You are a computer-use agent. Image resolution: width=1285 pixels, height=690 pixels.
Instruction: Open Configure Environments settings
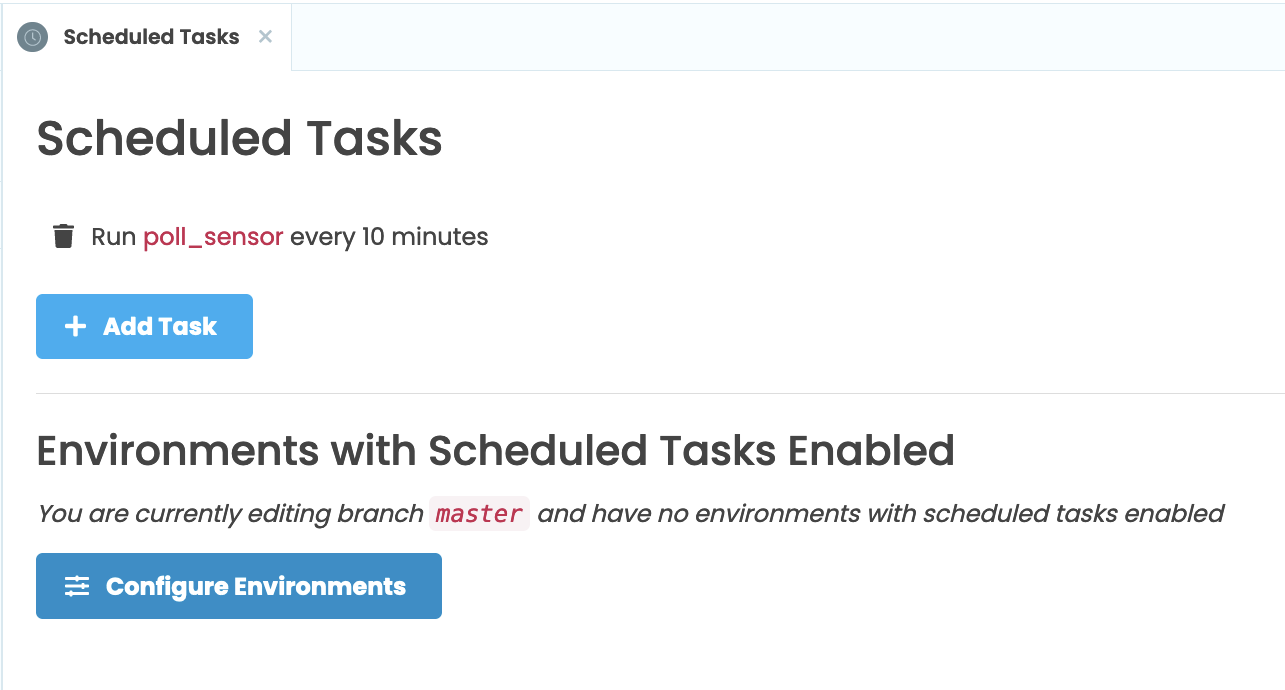(238, 586)
